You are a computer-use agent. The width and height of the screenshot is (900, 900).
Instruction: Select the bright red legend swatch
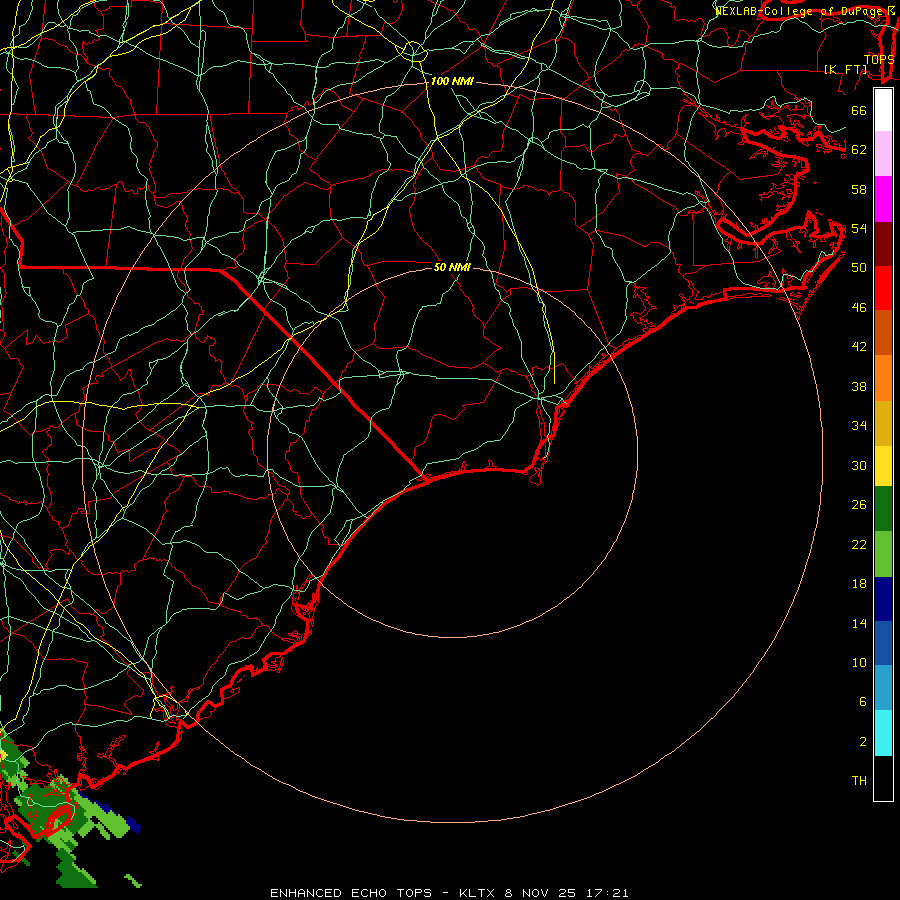(883, 288)
